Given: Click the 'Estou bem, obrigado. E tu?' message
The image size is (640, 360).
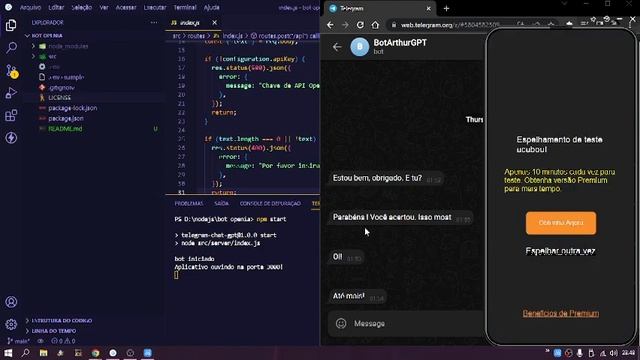Looking at the screenshot, I should pos(386,178).
